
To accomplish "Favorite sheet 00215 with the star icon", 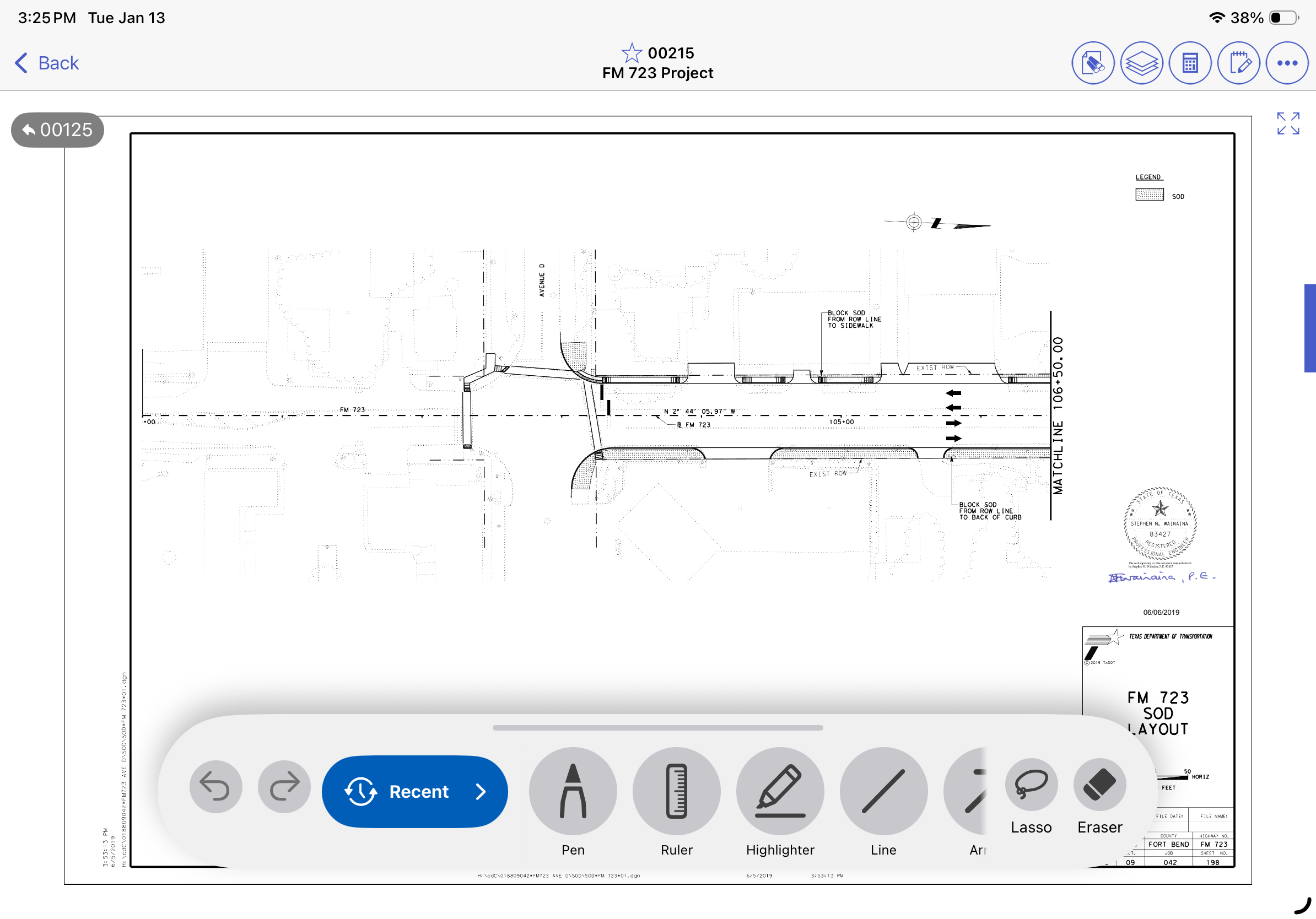I will click(632, 53).
